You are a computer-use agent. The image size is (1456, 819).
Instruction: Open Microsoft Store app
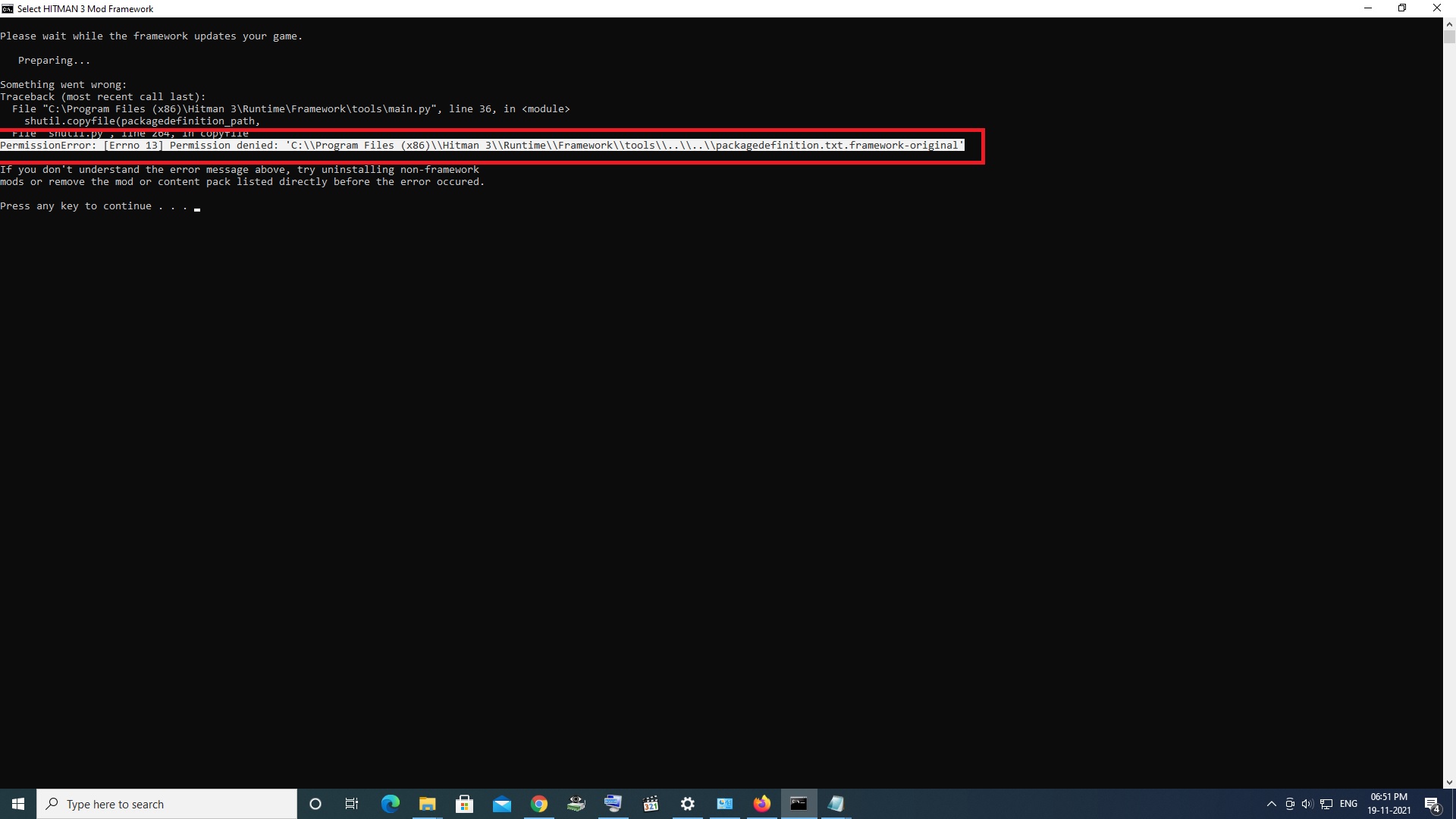[463, 803]
